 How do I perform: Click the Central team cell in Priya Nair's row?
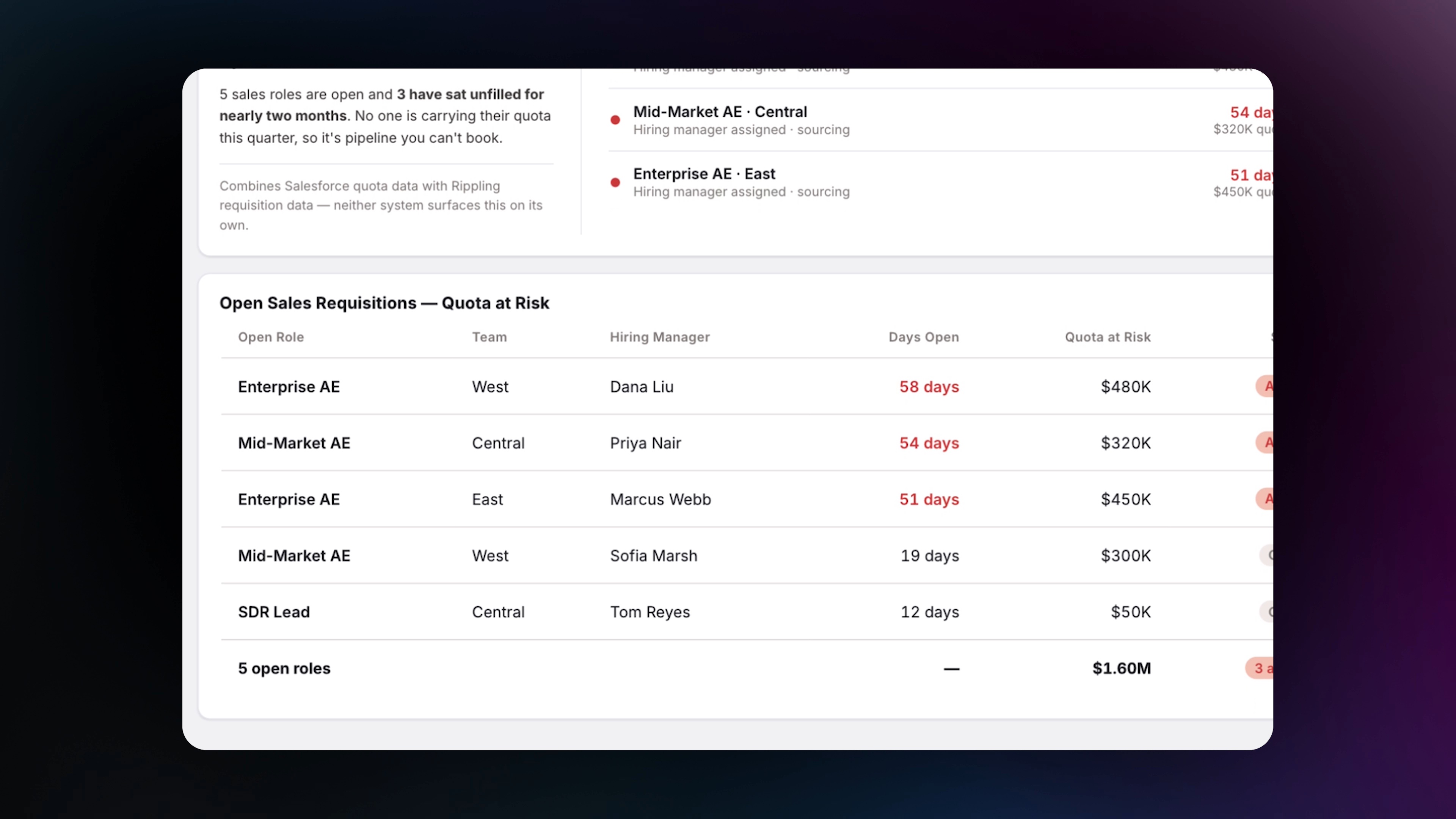tap(498, 443)
